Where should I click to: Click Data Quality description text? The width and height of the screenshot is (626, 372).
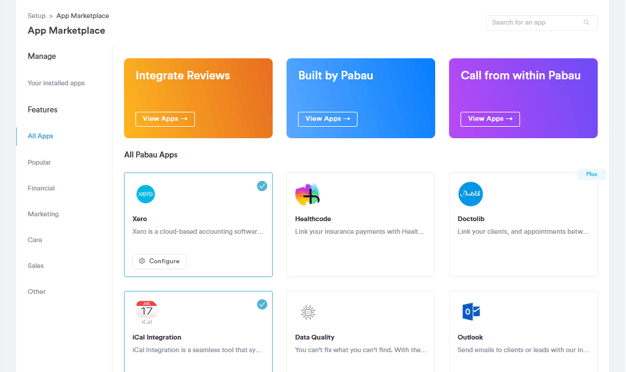361,350
